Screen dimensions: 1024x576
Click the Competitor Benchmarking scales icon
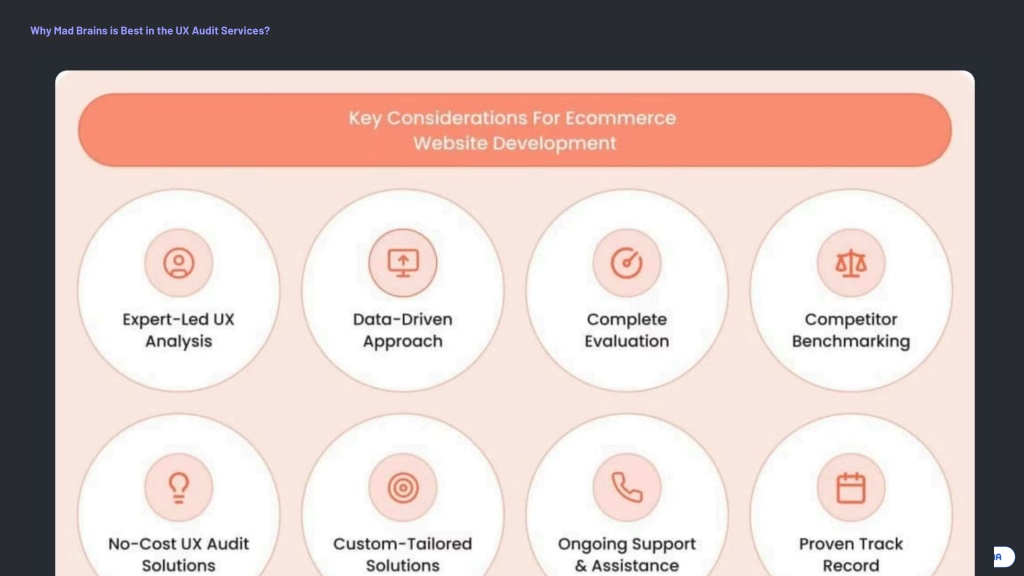851,263
